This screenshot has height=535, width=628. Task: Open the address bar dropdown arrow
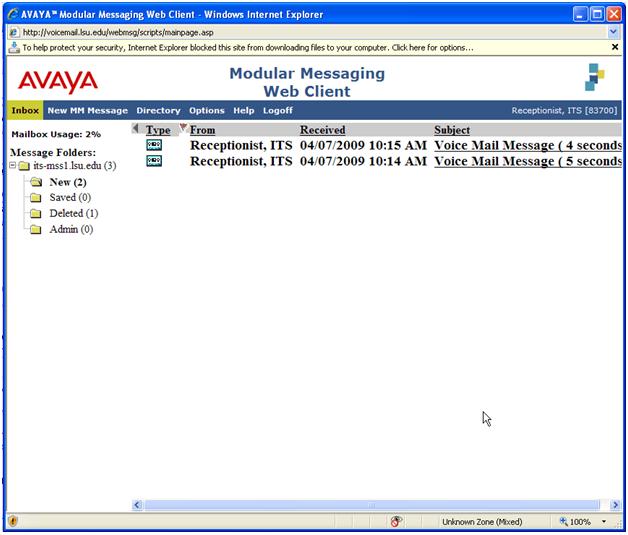coord(613,32)
